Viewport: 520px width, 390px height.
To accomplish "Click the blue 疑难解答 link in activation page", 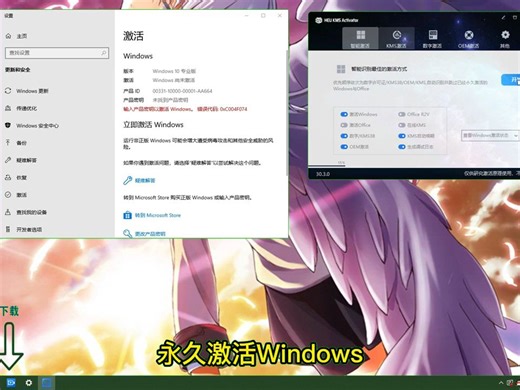I will click(x=145, y=180).
